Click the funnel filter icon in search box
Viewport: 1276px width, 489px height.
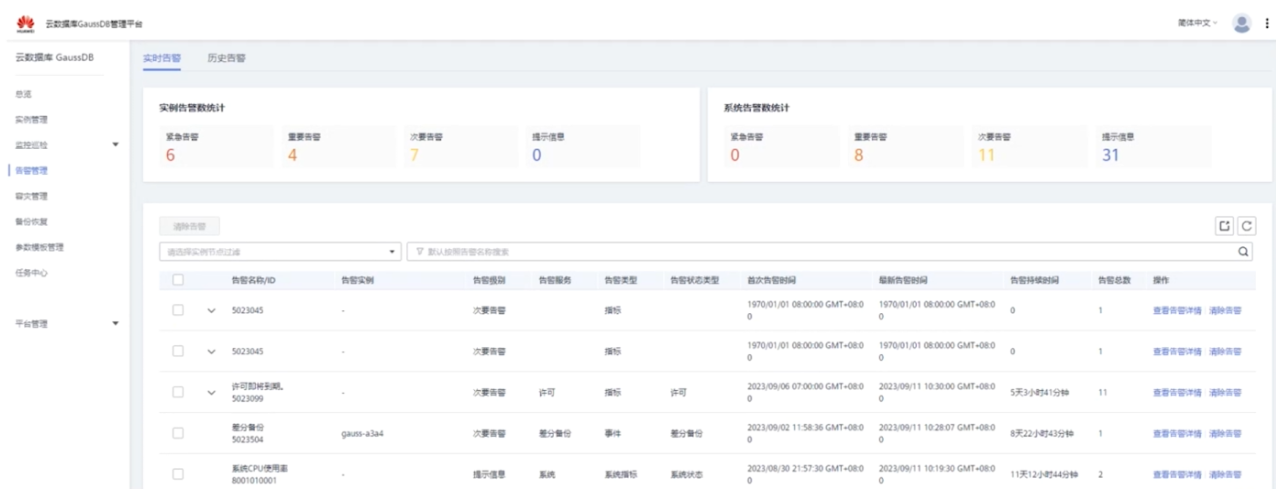419,252
